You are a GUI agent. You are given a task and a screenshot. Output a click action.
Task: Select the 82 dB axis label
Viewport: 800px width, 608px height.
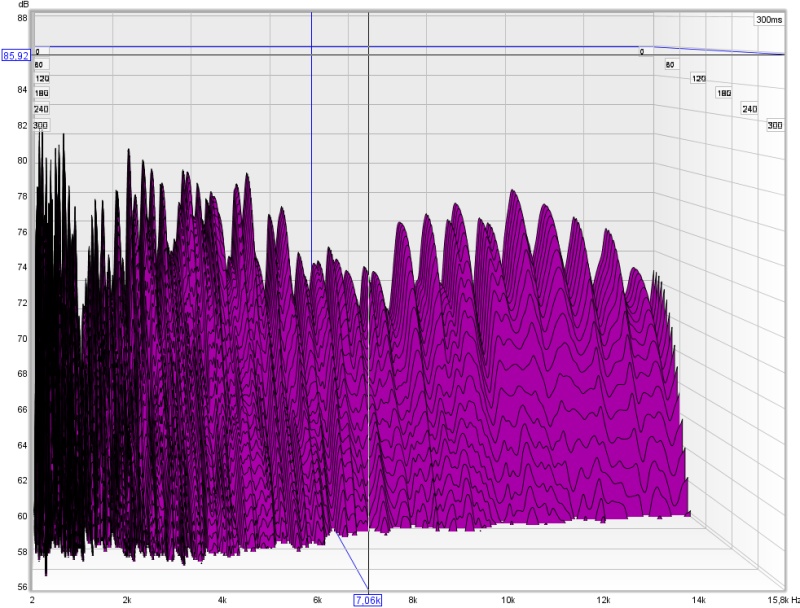pos(22,125)
